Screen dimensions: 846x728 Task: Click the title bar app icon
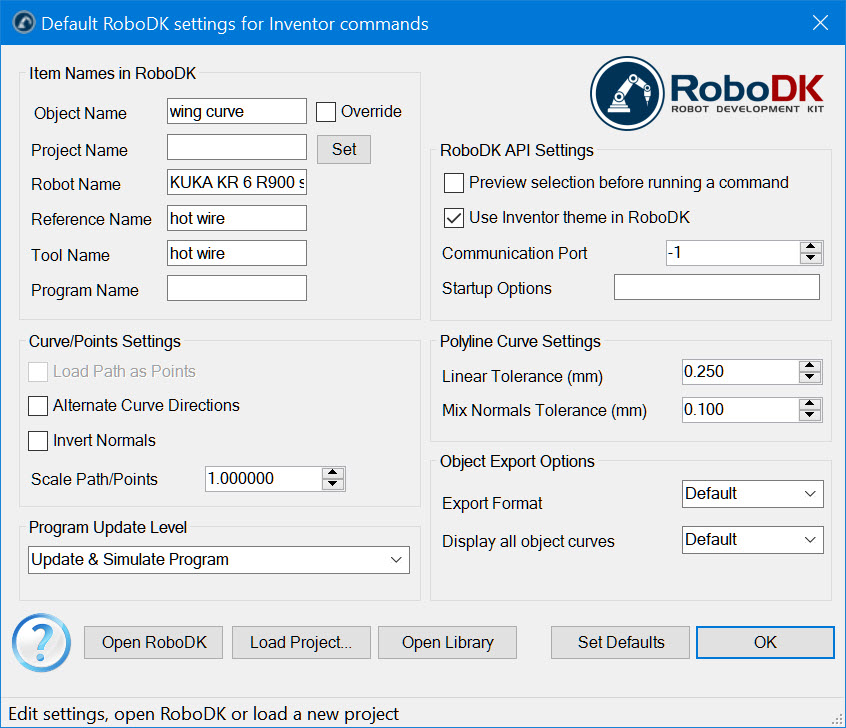(x=22, y=23)
